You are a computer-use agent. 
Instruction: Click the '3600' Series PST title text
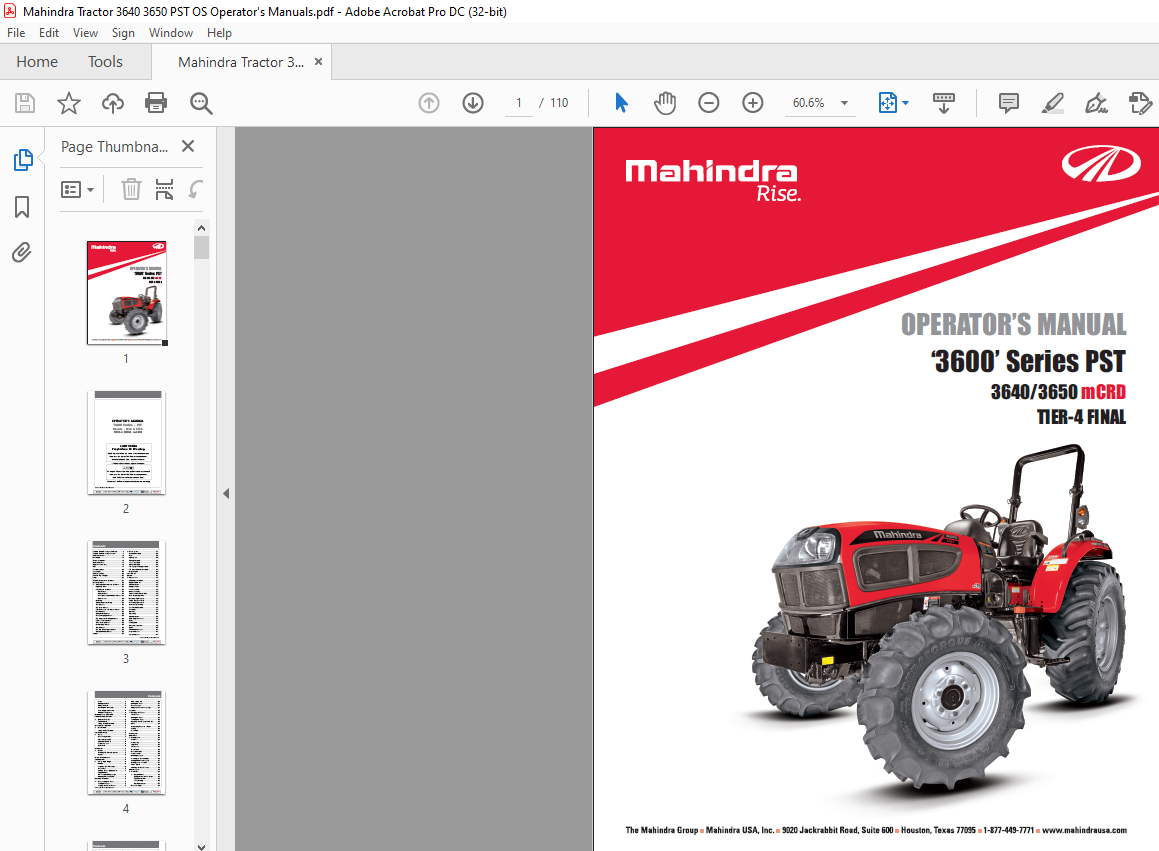1028,362
